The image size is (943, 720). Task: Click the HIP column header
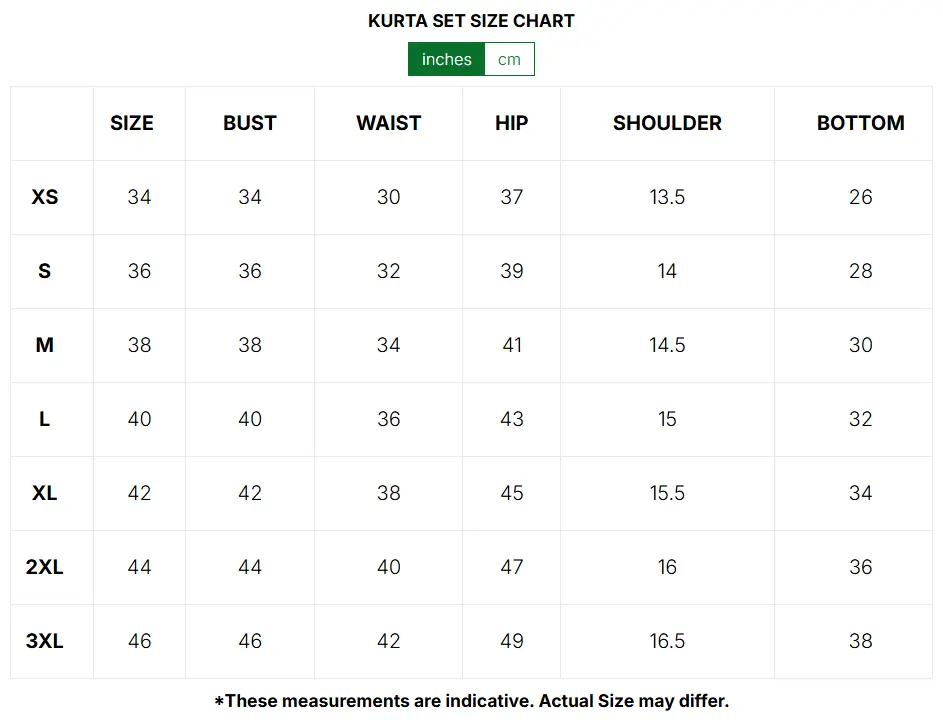pos(511,123)
